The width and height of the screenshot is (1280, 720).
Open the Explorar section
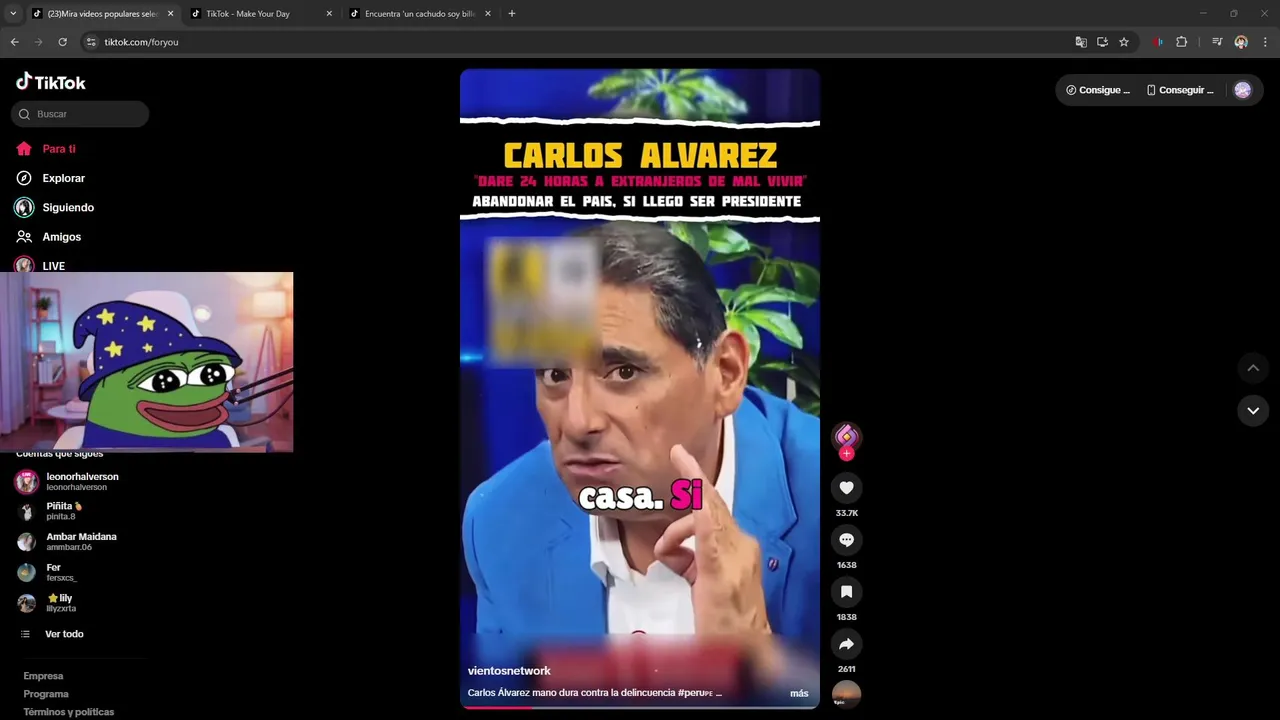pyautogui.click(x=50, y=178)
